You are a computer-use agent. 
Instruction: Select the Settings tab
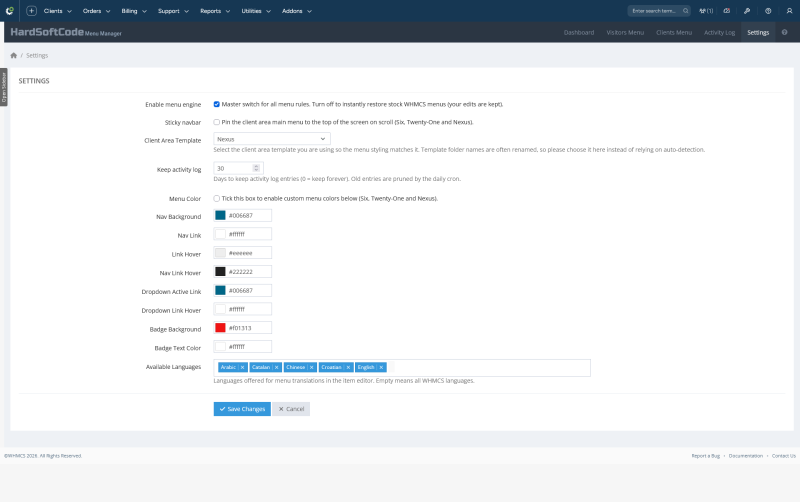[x=758, y=32]
